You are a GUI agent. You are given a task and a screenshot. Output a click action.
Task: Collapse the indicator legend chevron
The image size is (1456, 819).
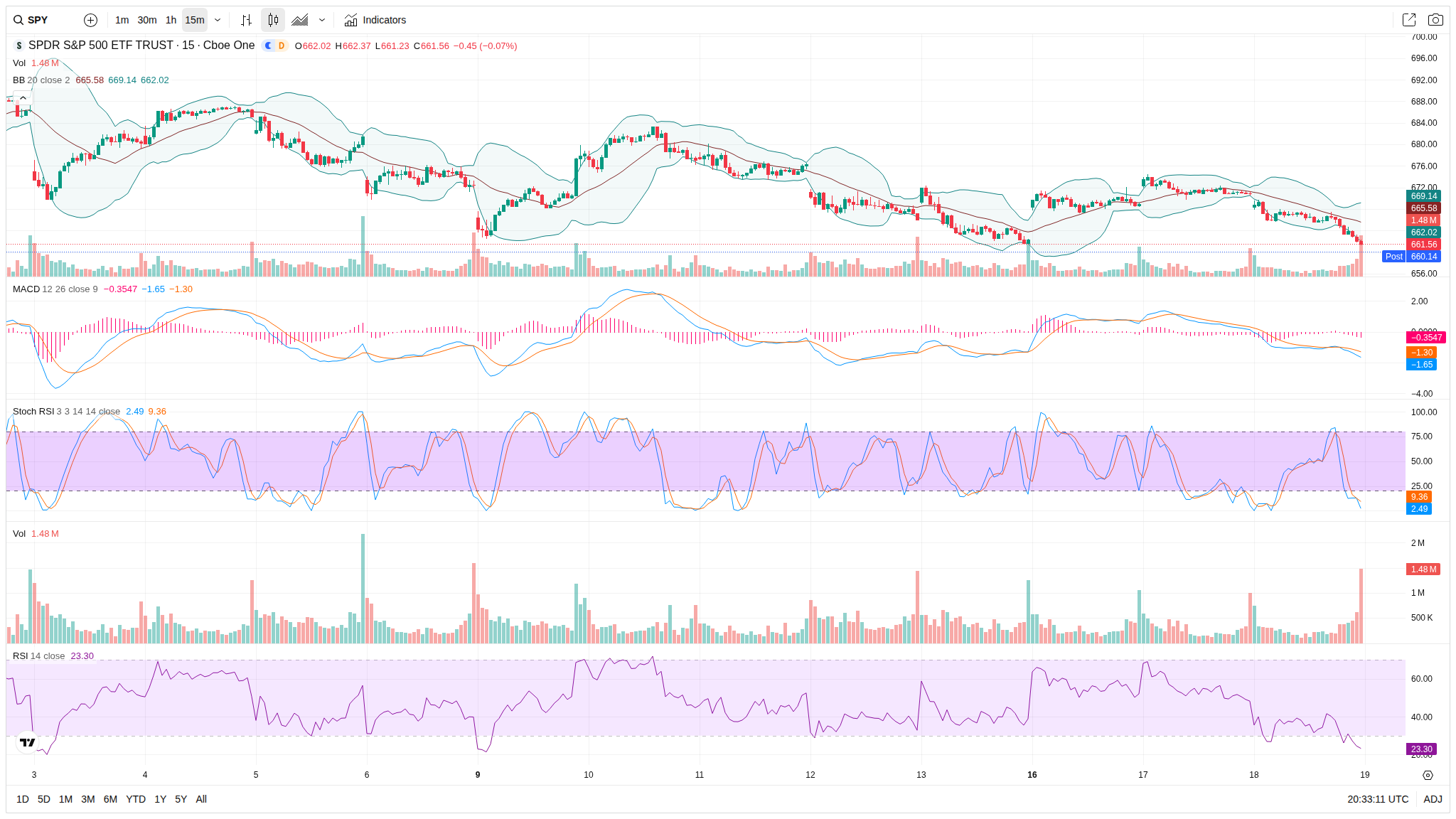[x=23, y=98]
